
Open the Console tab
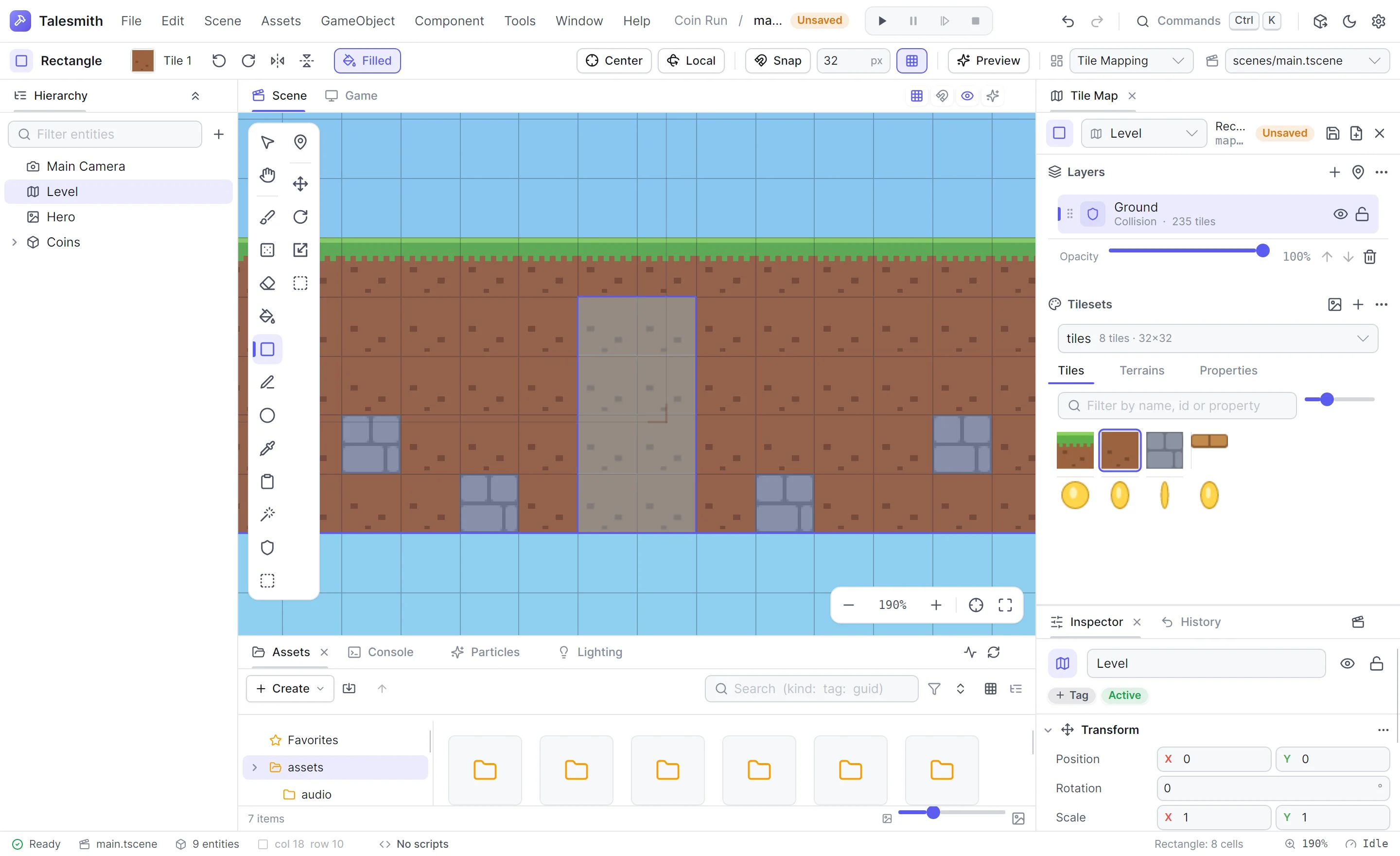381,653
